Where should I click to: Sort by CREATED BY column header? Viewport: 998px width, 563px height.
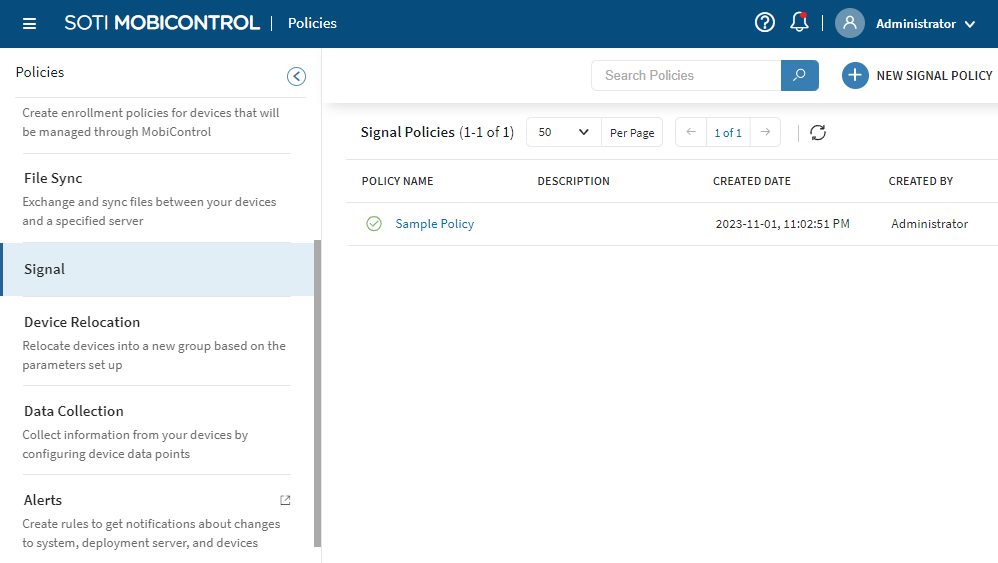coord(920,181)
